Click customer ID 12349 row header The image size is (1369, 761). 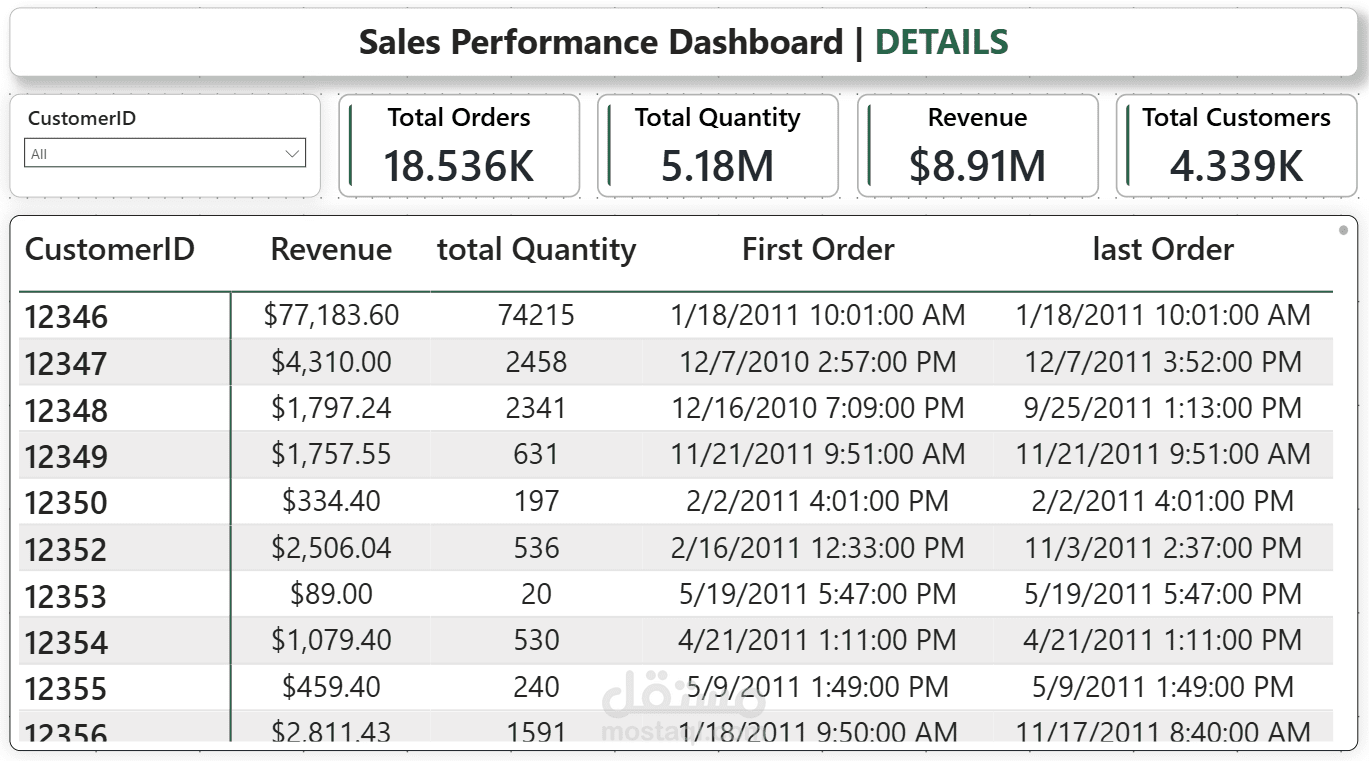click(x=66, y=456)
